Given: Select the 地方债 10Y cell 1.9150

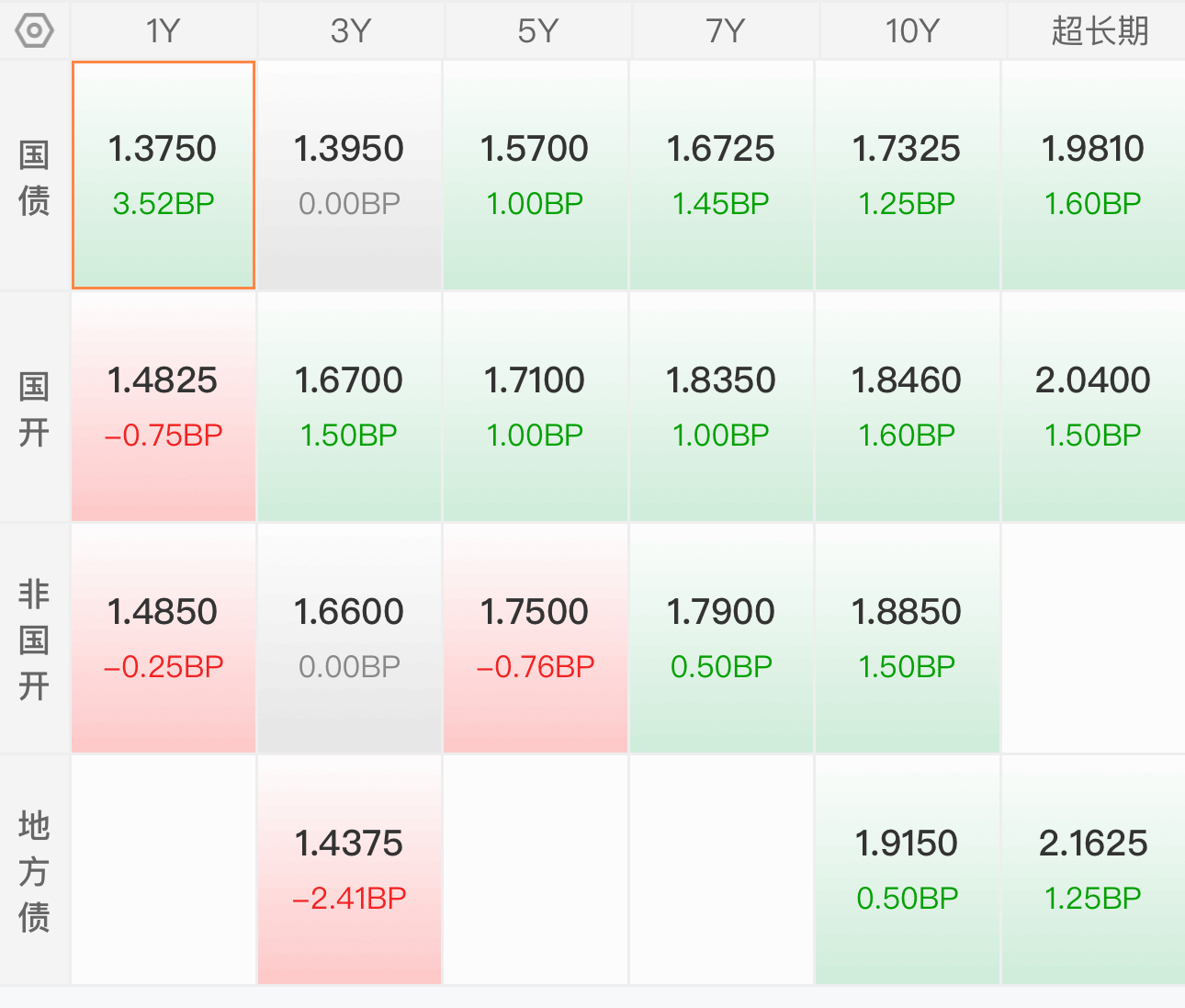Looking at the screenshot, I should click(907, 870).
